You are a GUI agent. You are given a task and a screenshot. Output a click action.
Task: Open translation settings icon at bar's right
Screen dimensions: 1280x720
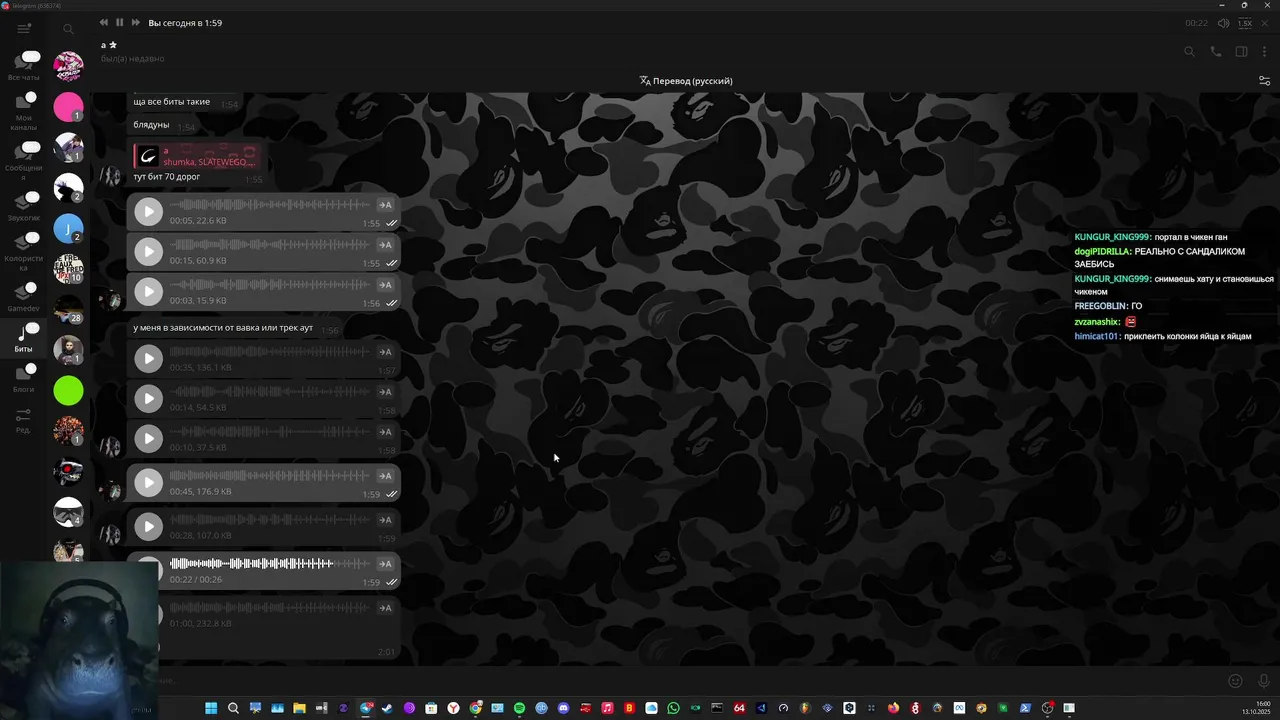[1264, 81]
